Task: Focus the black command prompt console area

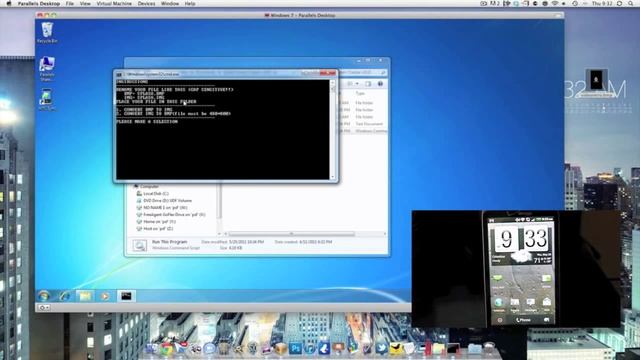Action: [222, 129]
